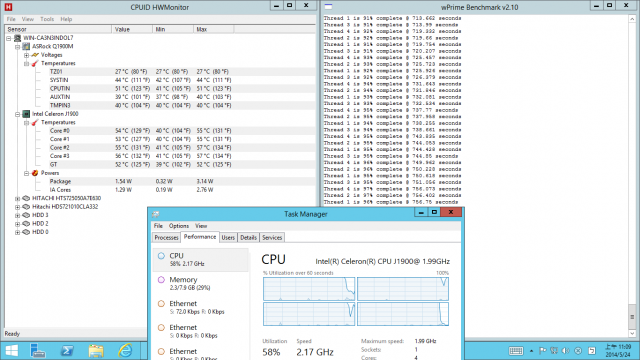This screenshot has height=360, width=640.
Task: Open the HWMonitor Help menu
Action: pos(66,19)
